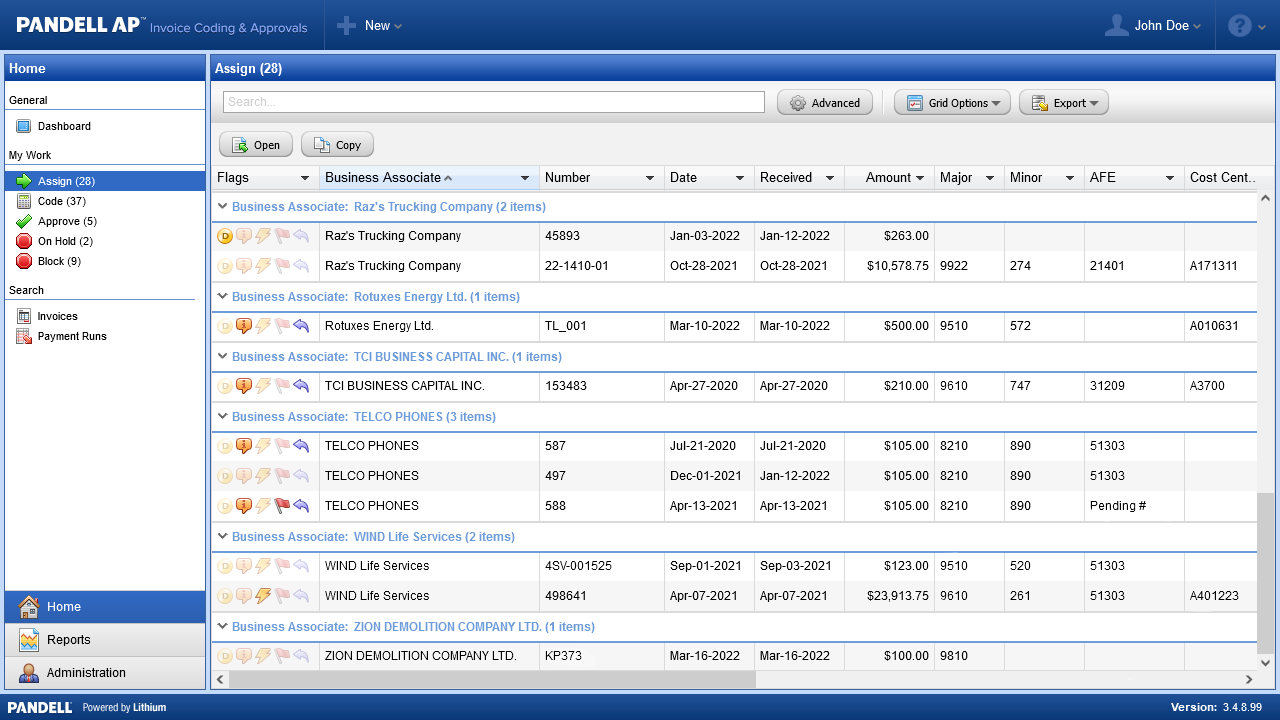The width and height of the screenshot is (1280, 720).
Task: Click the Advanced search button
Action: point(825,103)
